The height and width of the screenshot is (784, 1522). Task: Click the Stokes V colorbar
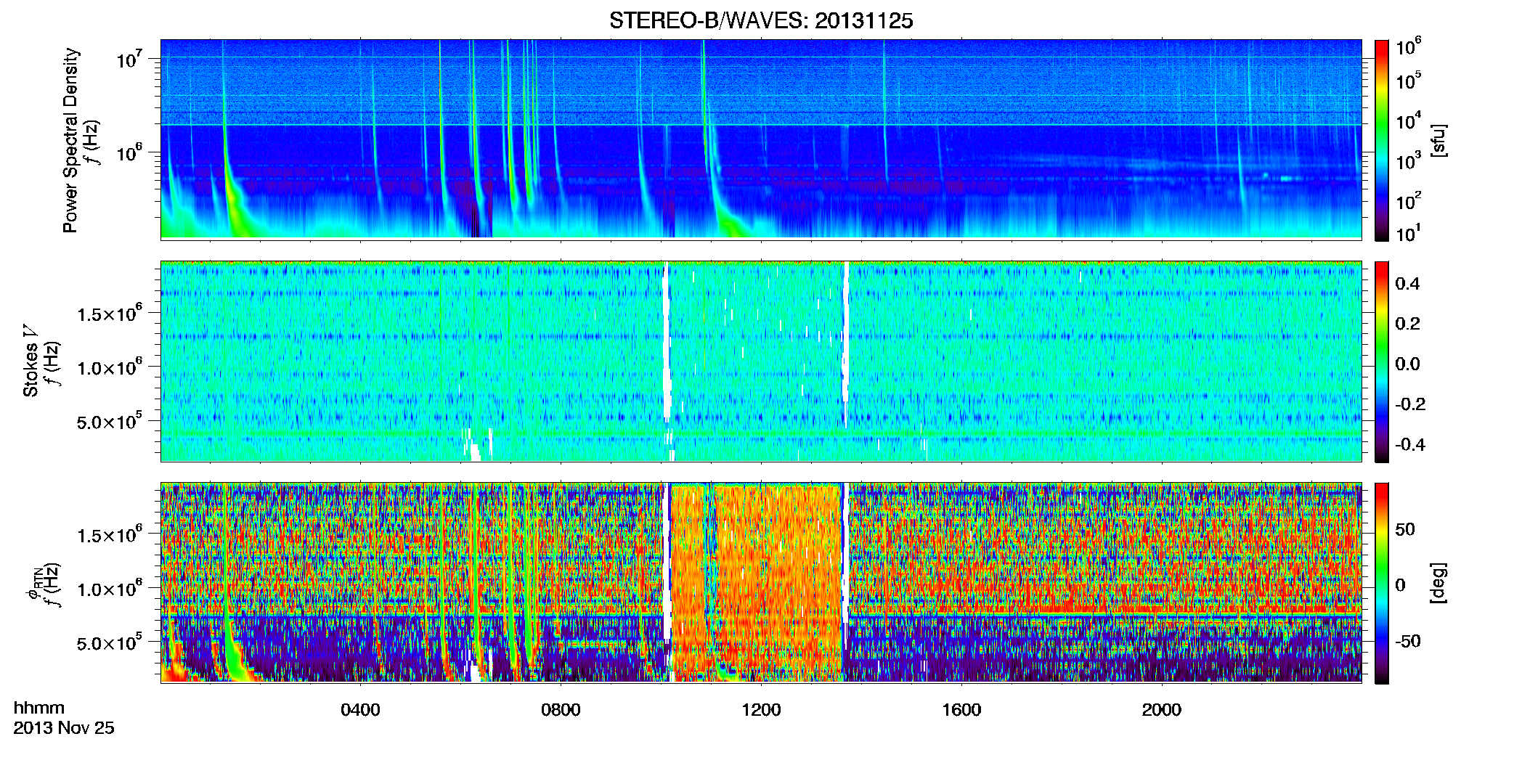[1382, 362]
